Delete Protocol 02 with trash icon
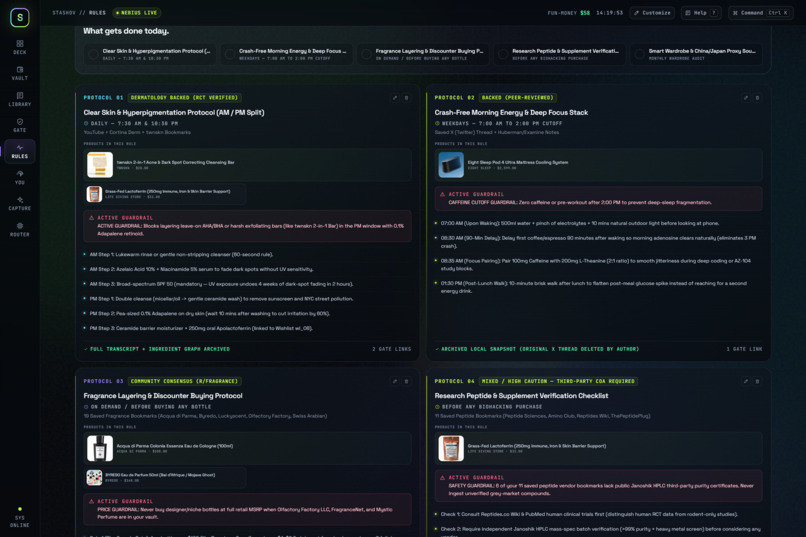 coord(757,98)
